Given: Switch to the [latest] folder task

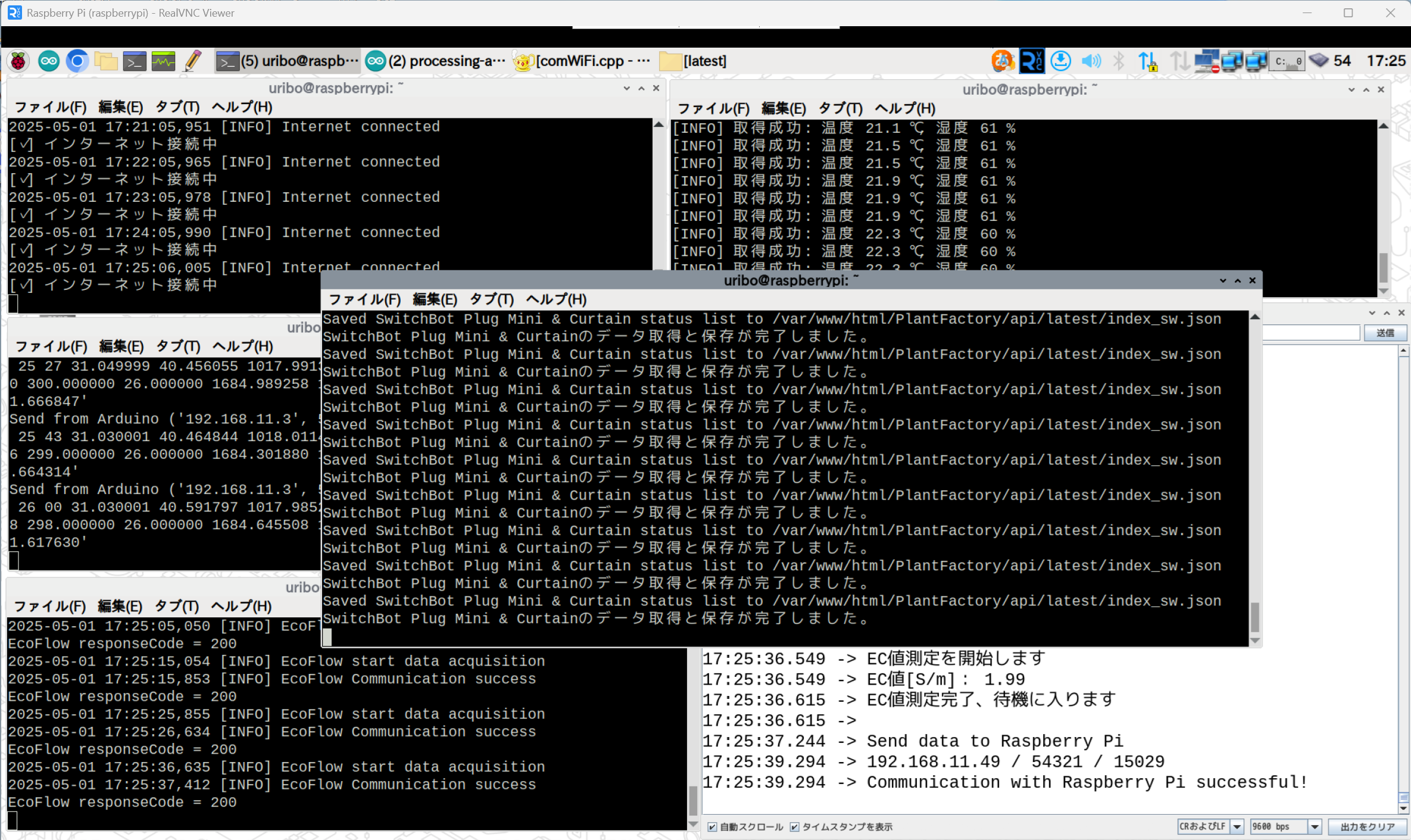Looking at the screenshot, I should pos(694,61).
